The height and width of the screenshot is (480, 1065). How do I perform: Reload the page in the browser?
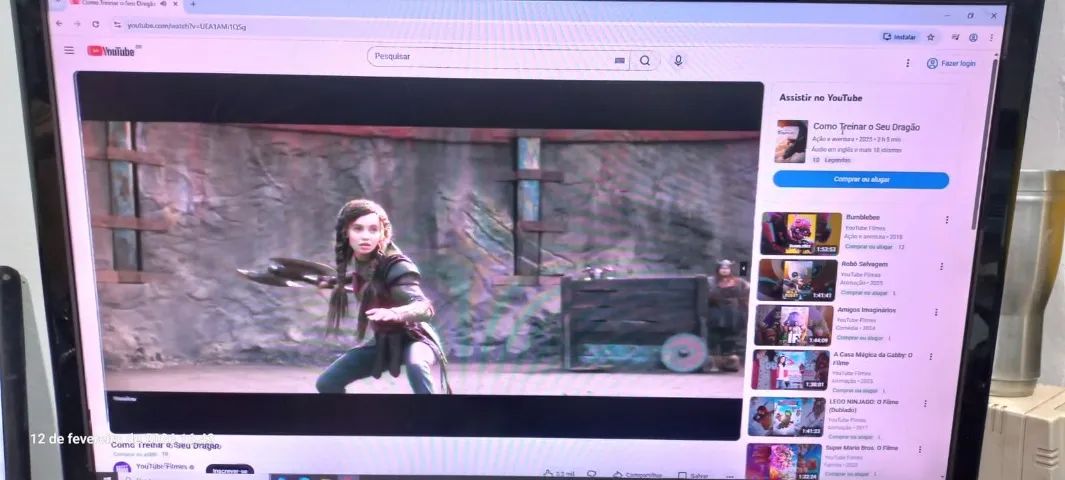96,24
